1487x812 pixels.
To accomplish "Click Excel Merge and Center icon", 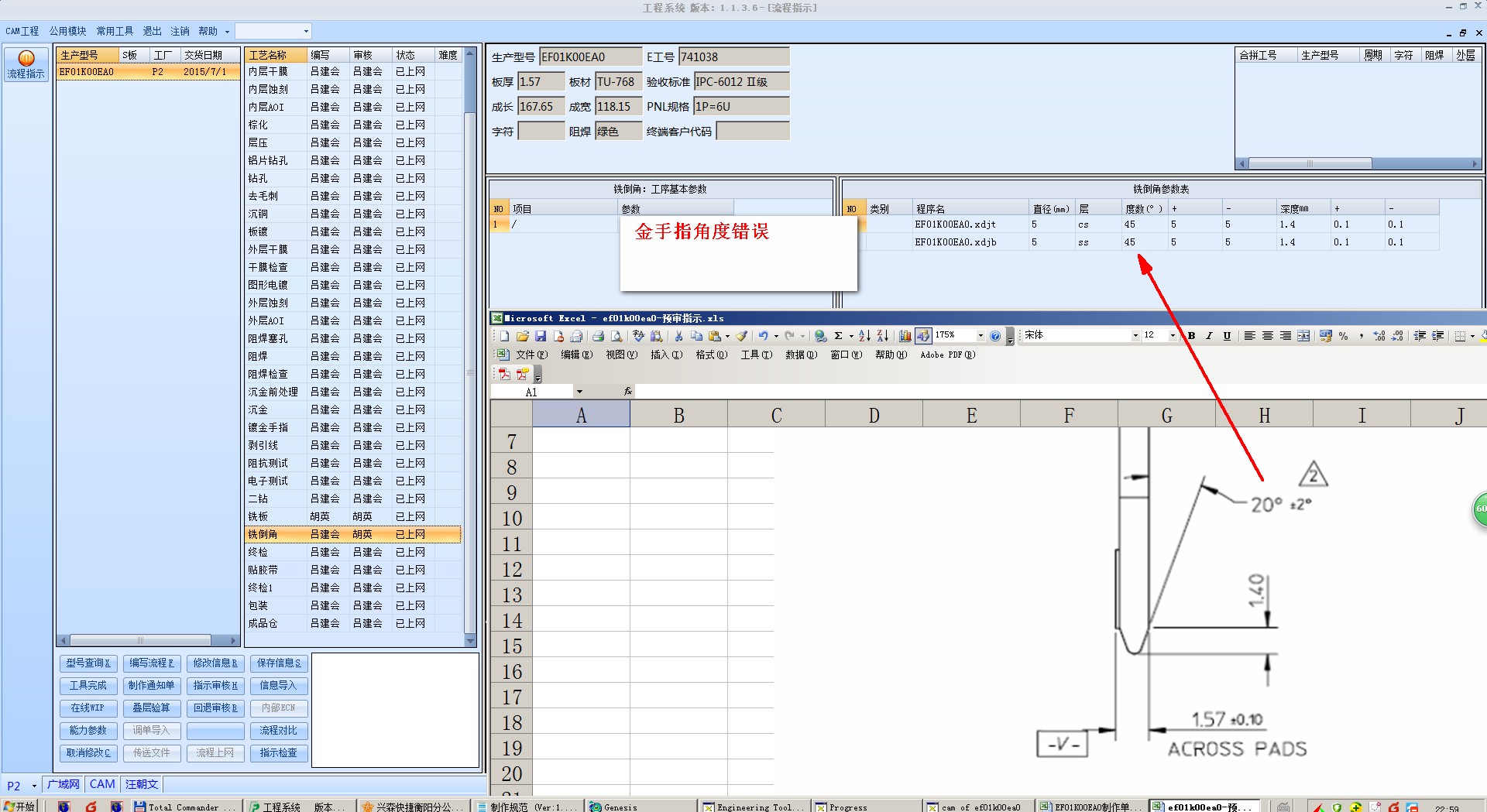I will [x=1303, y=336].
